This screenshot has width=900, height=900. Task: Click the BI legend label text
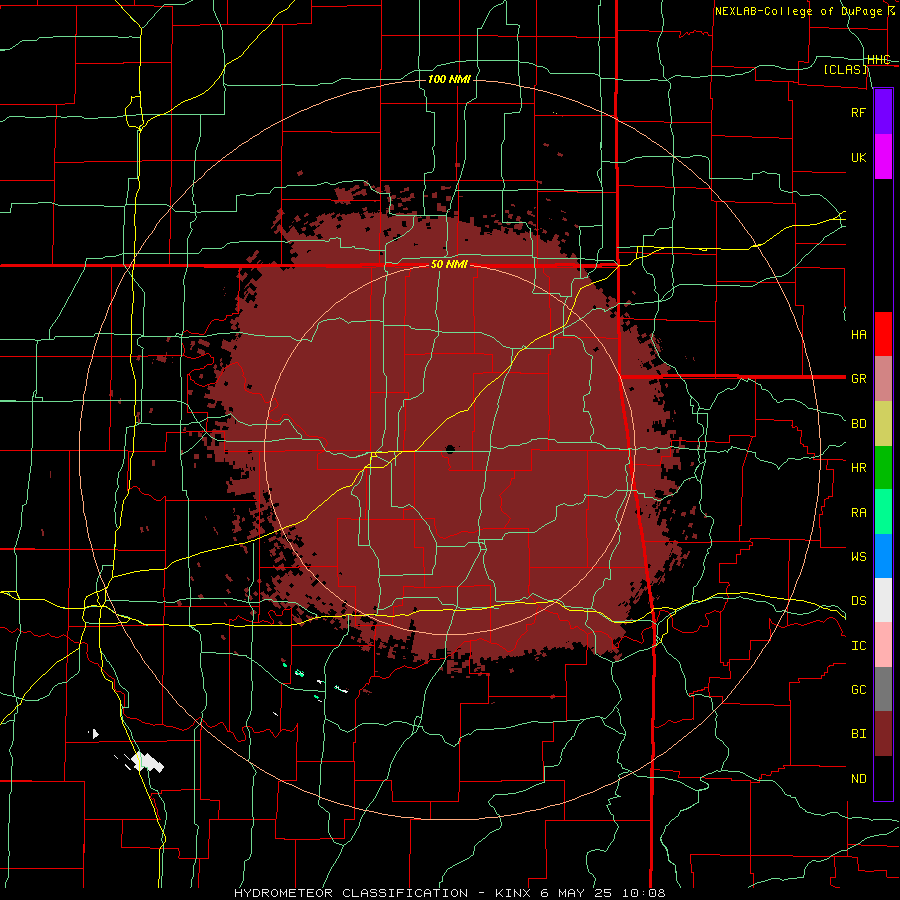(858, 734)
